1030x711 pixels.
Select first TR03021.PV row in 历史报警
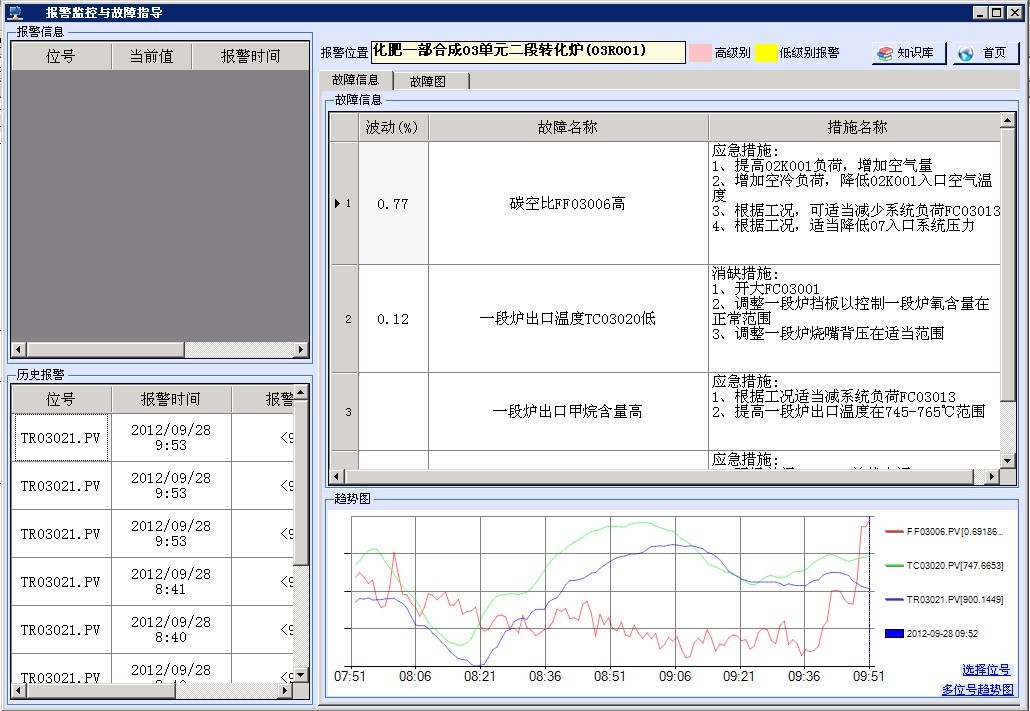[x=61, y=438]
